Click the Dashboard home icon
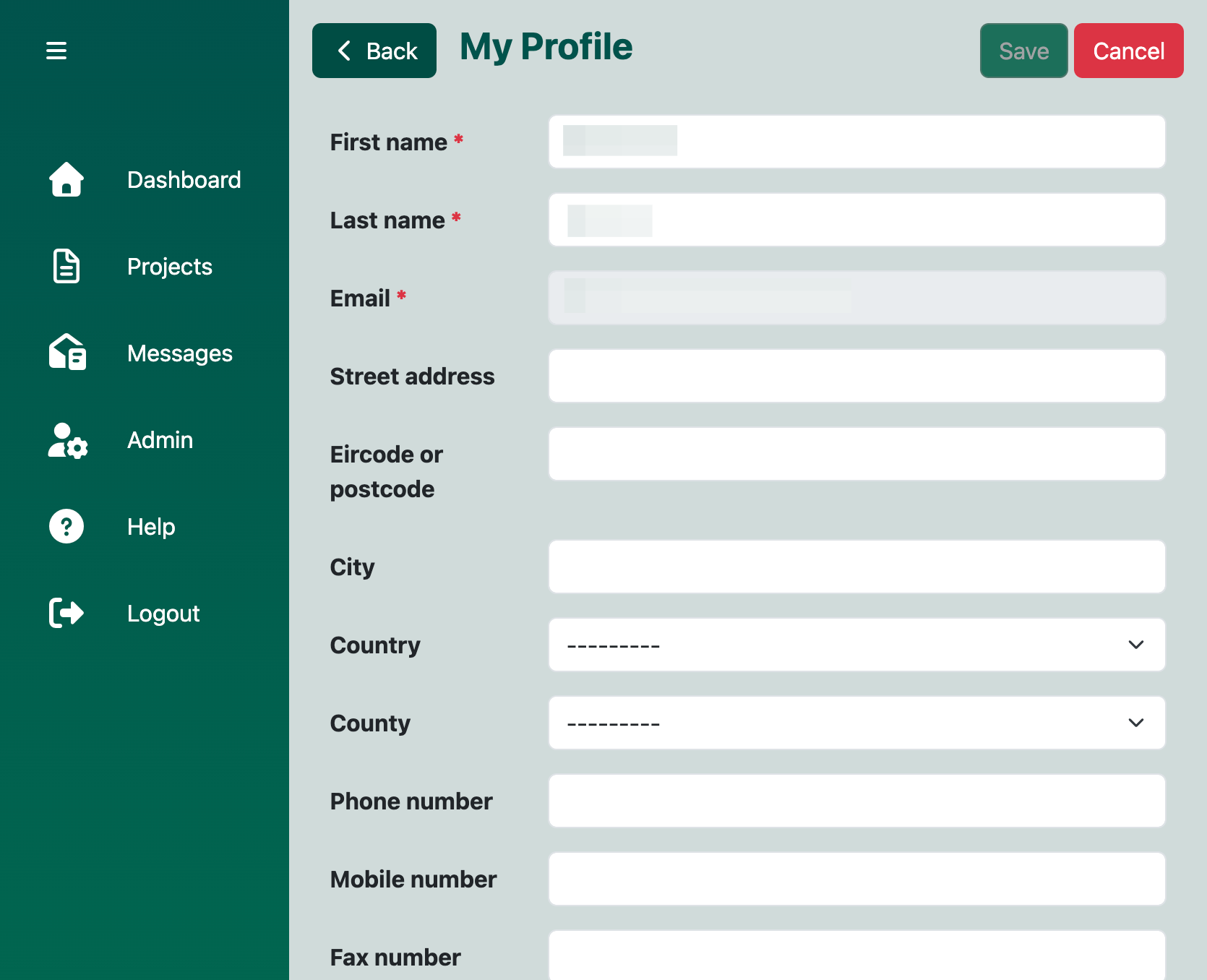 tap(66, 179)
